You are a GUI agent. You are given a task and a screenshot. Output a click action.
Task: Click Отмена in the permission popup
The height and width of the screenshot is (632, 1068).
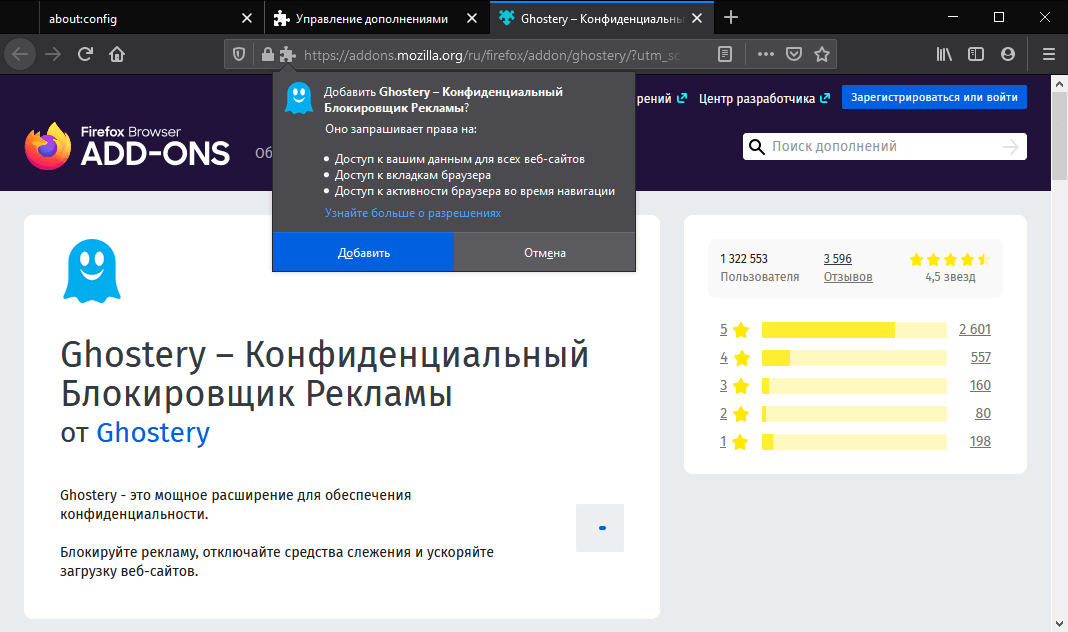coord(545,253)
